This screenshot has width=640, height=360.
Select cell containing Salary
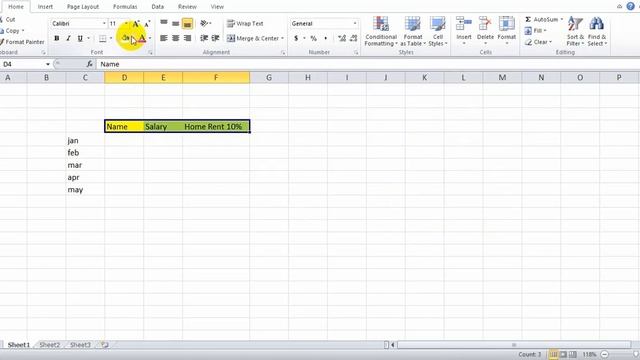pyautogui.click(x=163, y=127)
